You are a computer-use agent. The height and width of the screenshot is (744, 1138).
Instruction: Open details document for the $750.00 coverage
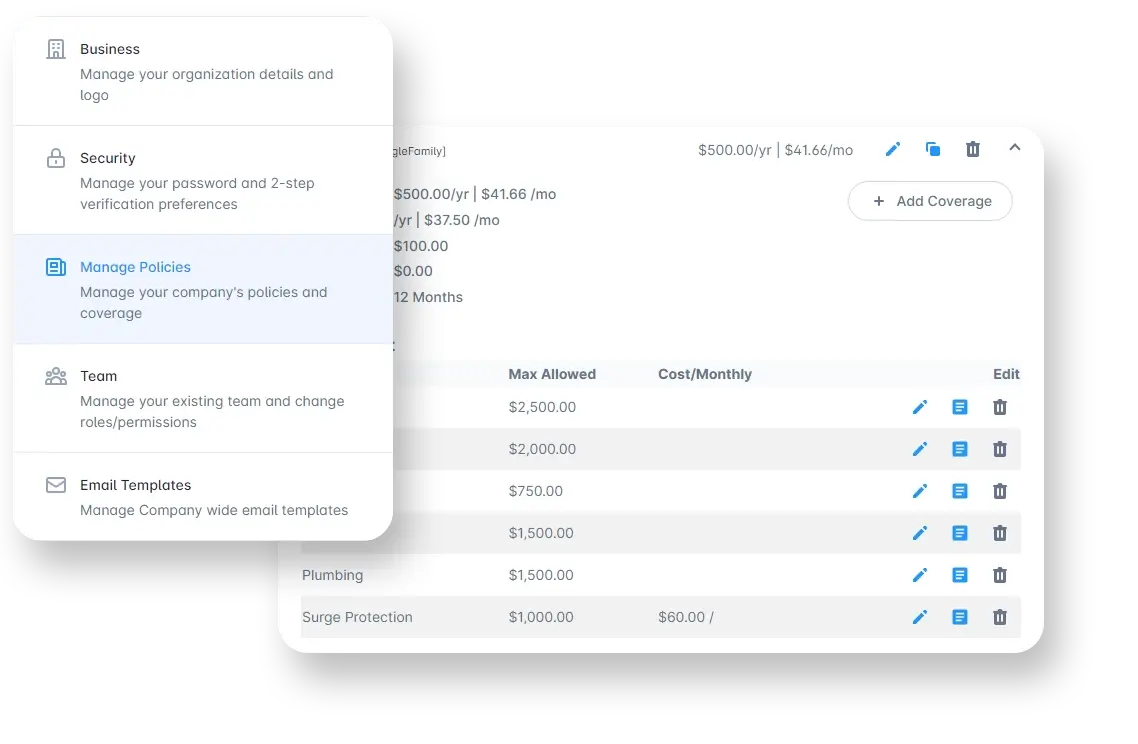click(960, 491)
